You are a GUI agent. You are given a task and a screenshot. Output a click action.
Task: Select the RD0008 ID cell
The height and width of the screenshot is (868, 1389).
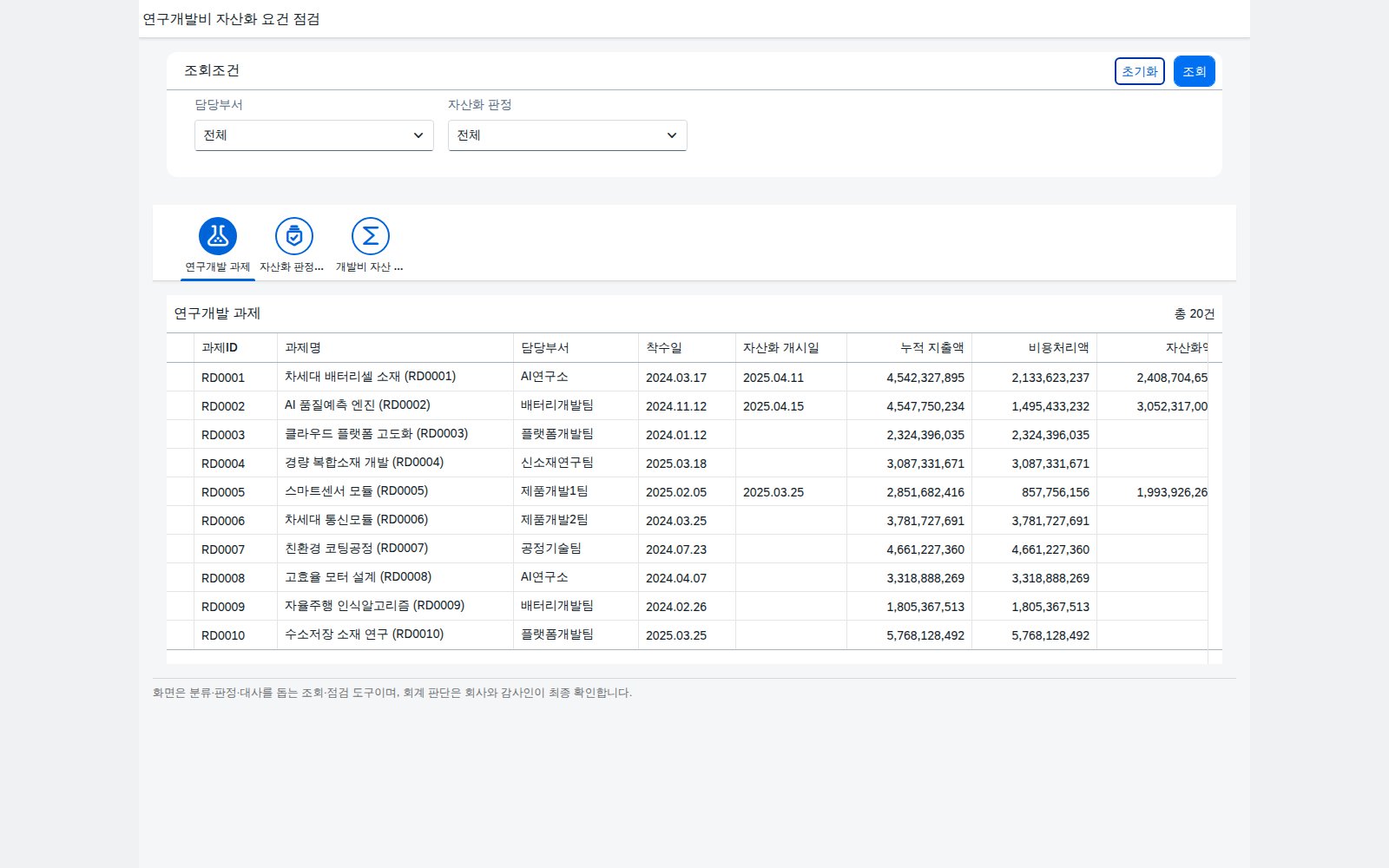pos(235,578)
